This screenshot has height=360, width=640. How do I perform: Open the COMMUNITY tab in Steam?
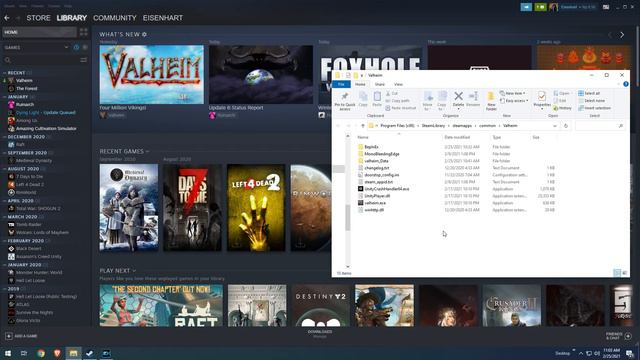[x=115, y=18]
